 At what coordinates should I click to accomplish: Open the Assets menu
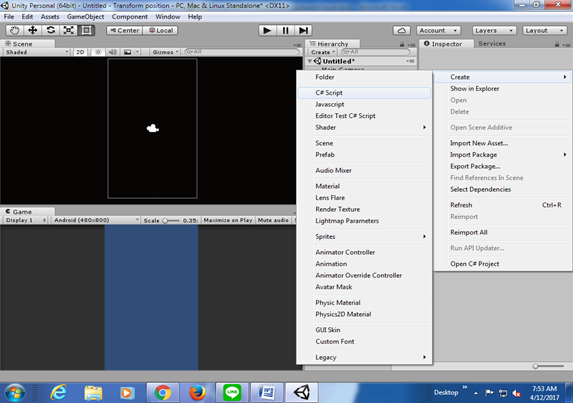(50, 17)
